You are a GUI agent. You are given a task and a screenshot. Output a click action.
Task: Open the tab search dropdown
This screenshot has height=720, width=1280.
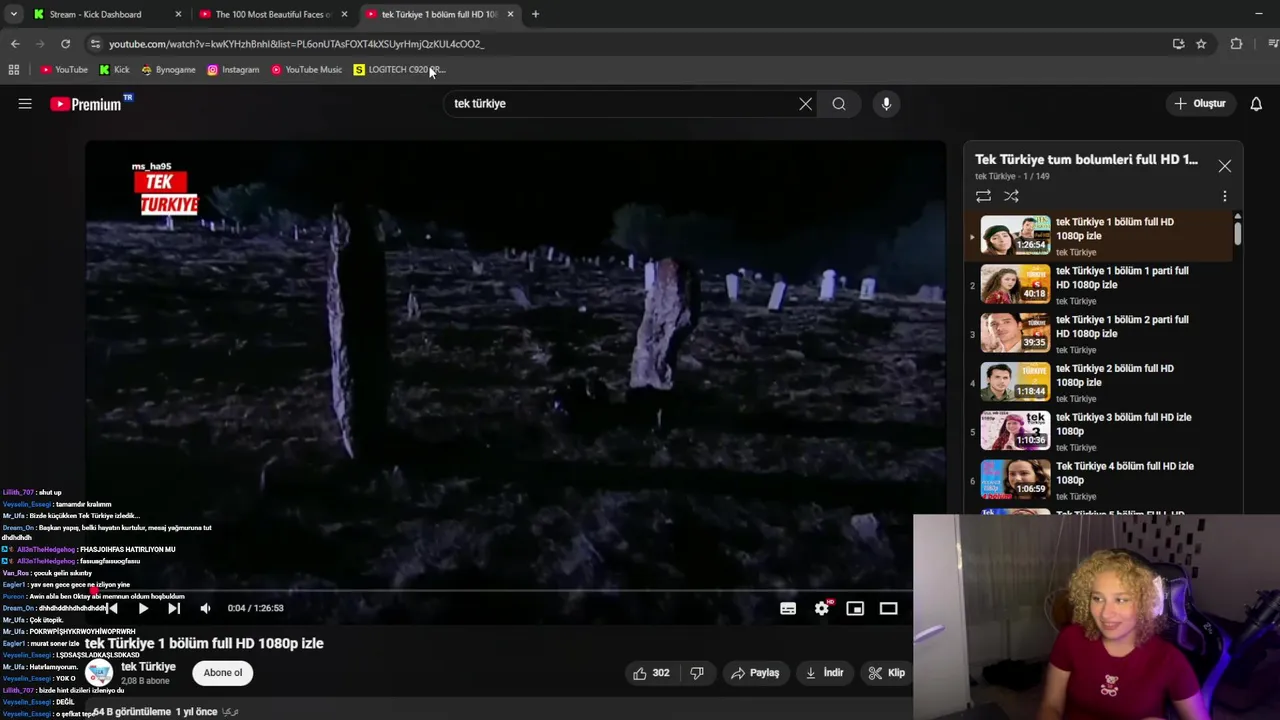click(x=13, y=14)
